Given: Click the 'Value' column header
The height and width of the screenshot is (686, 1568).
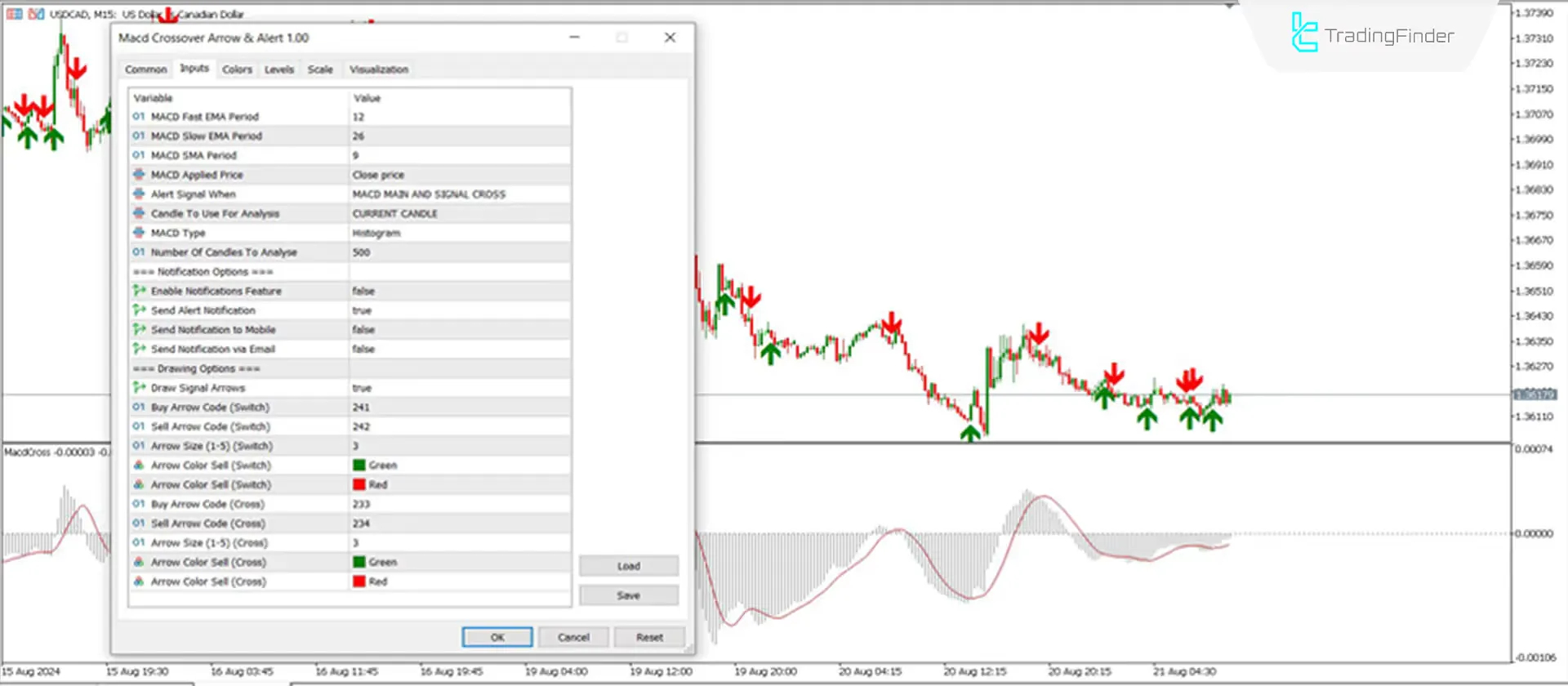Looking at the screenshot, I should (367, 98).
